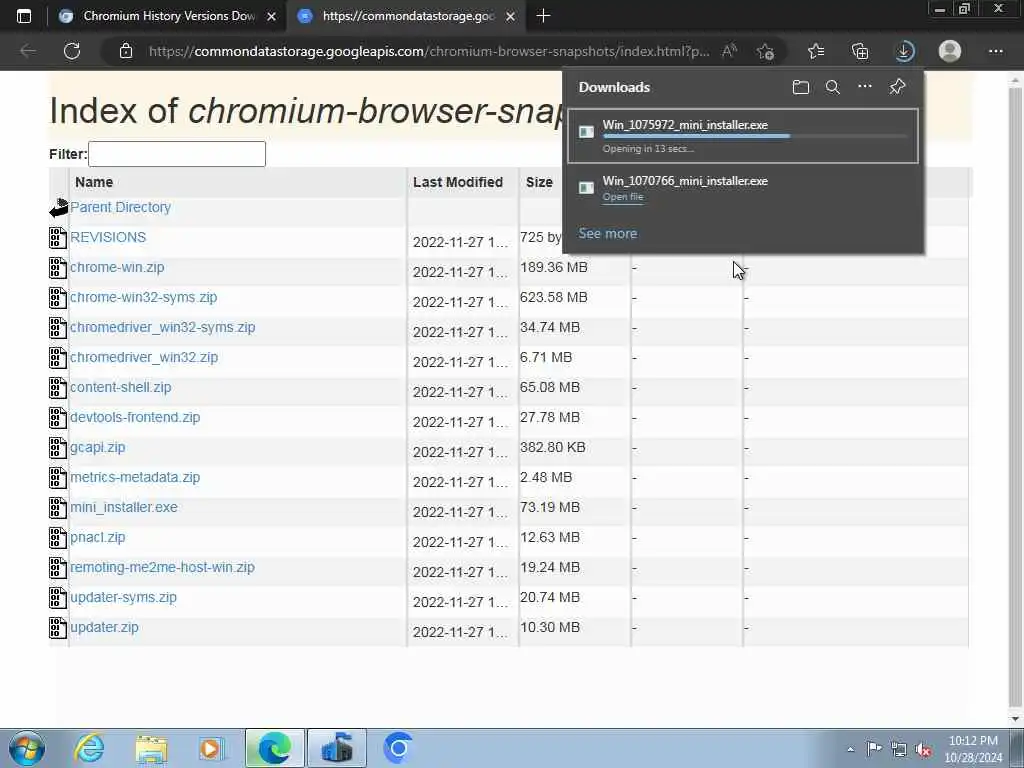Open Windows Start button
Image resolution: width=1024 pixels, height=768 pixels.
[27, 748]
